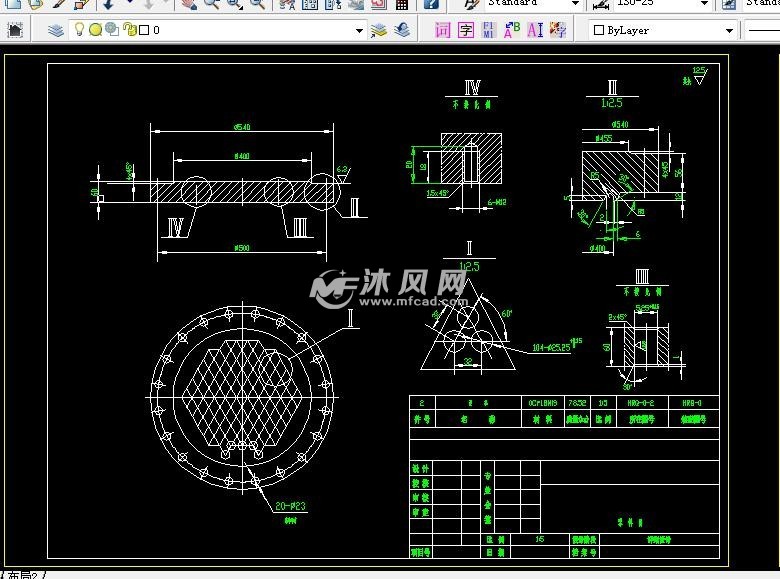This screenshot has height=579, width=780.
Task: Click the layer states house icon
Action: click(15, 30)
